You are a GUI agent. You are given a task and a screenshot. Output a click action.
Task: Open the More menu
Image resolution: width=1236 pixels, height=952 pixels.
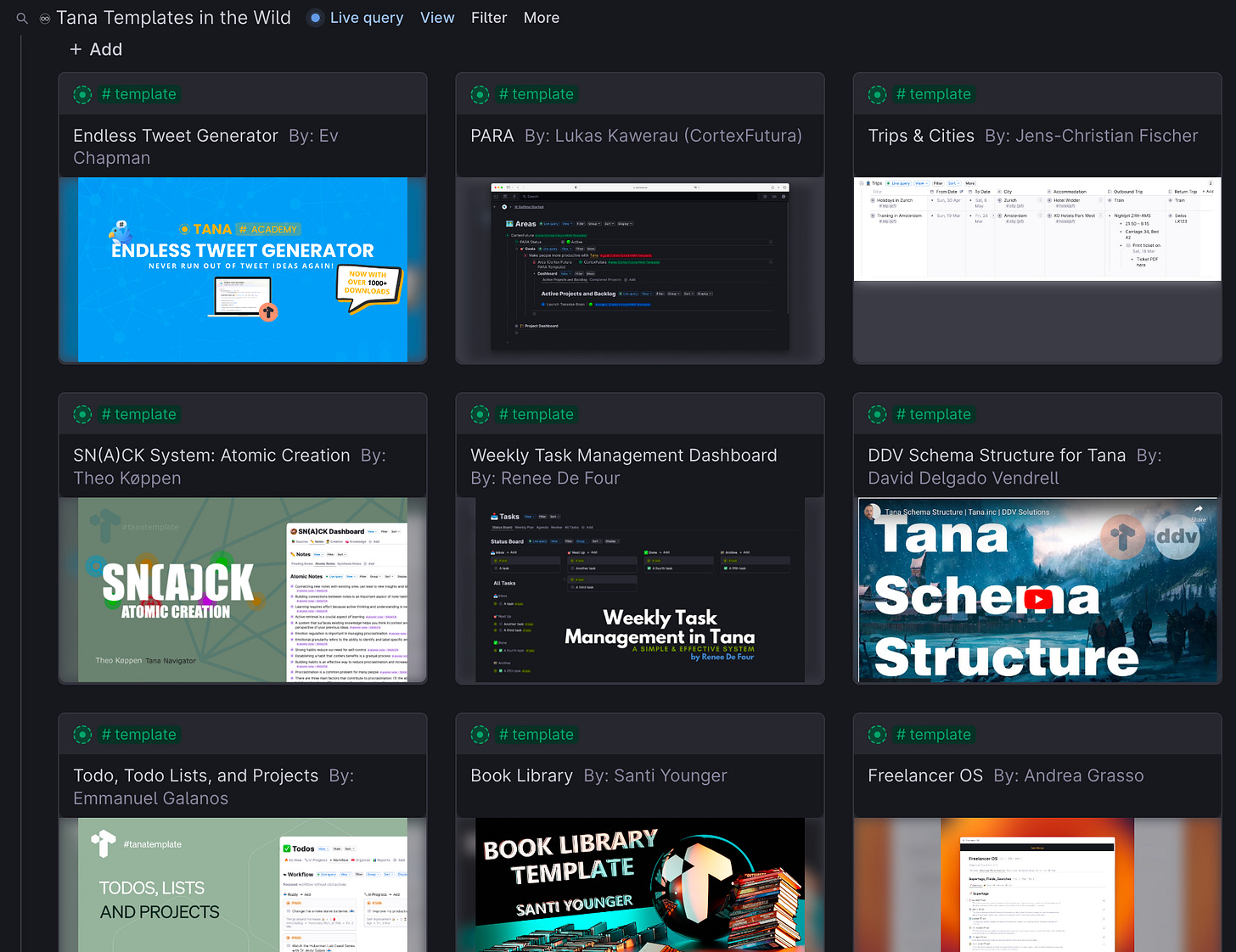point(542,18)
